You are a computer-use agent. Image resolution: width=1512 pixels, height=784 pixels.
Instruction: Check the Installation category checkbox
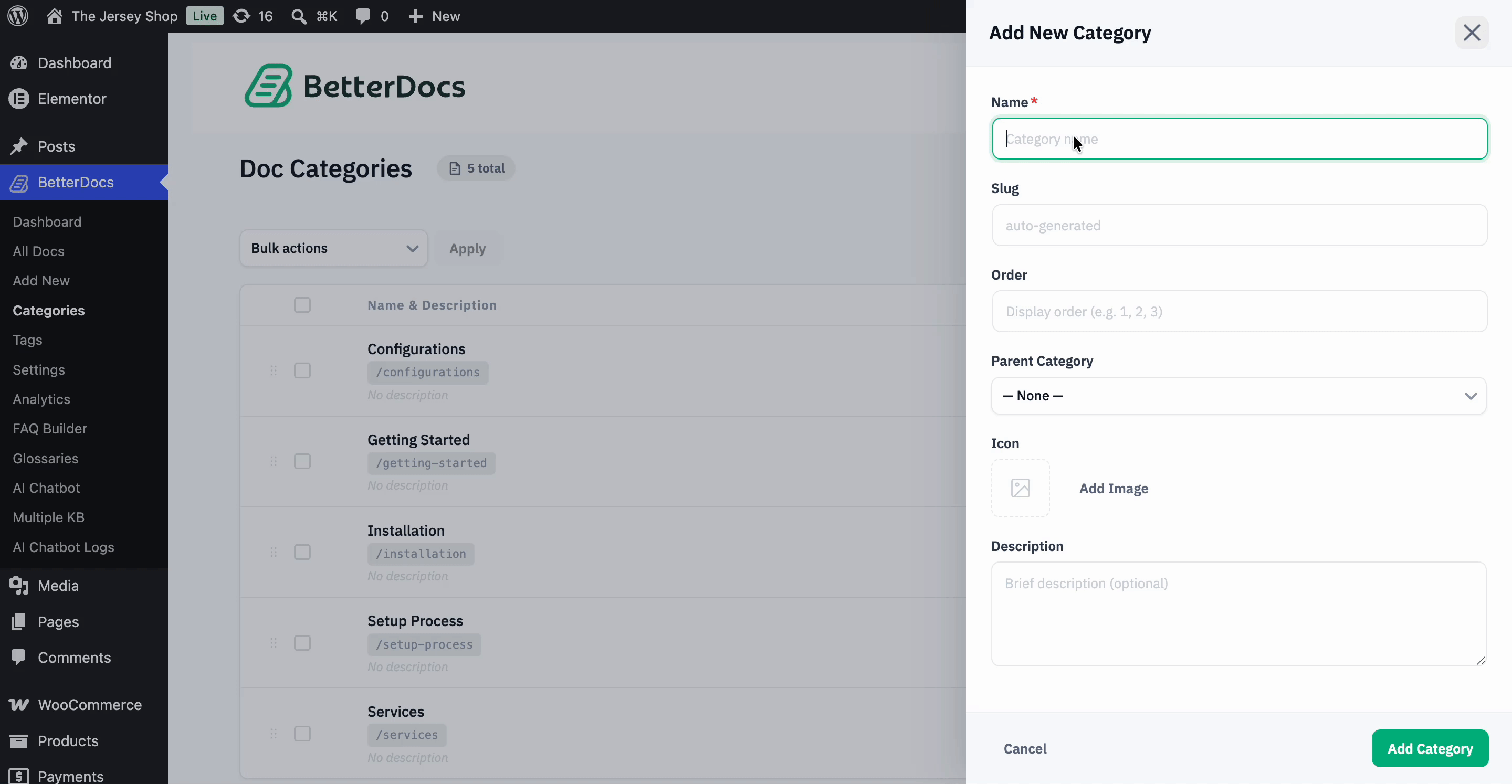(302, 552)
